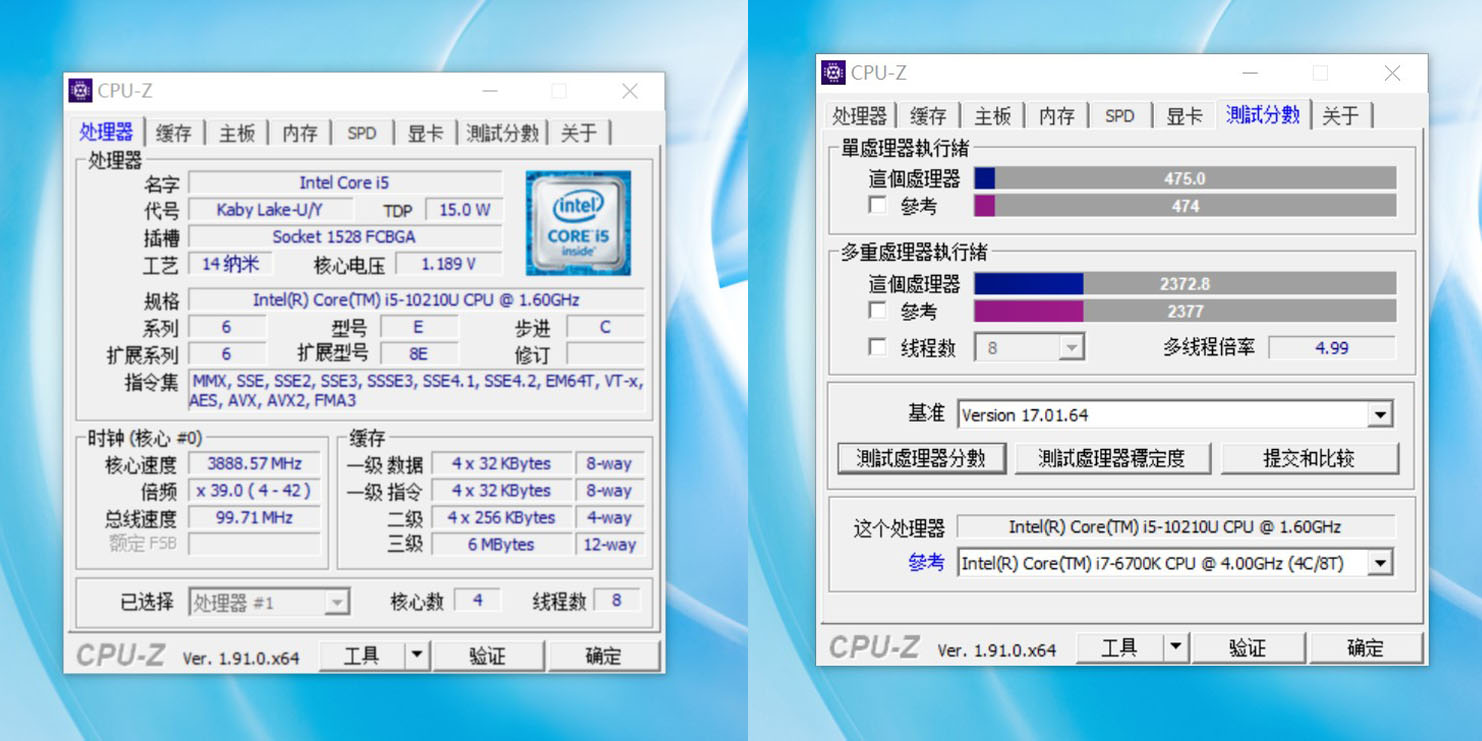Open the 工具 dropdown arrow in the benchmark window

(x=1176, y=648)
